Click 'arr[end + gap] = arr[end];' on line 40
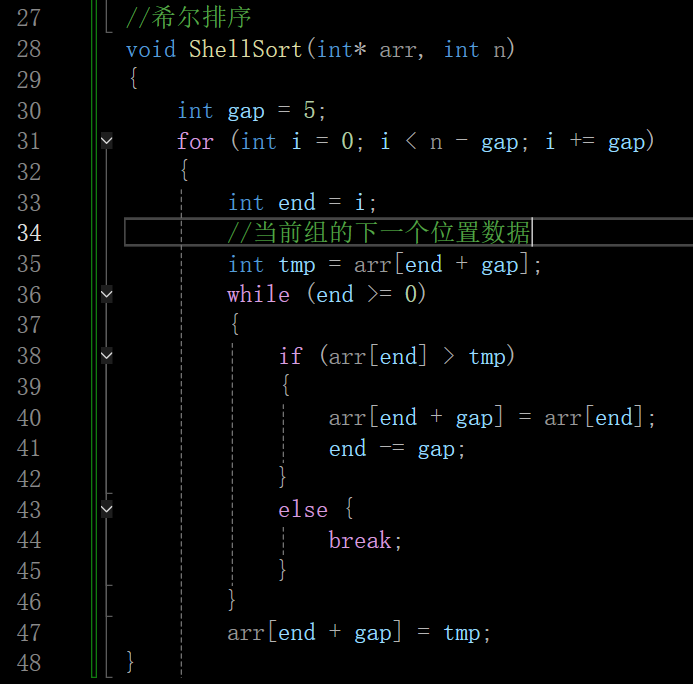The width and height of the screenshot is (693, 684). click(492, 418)
